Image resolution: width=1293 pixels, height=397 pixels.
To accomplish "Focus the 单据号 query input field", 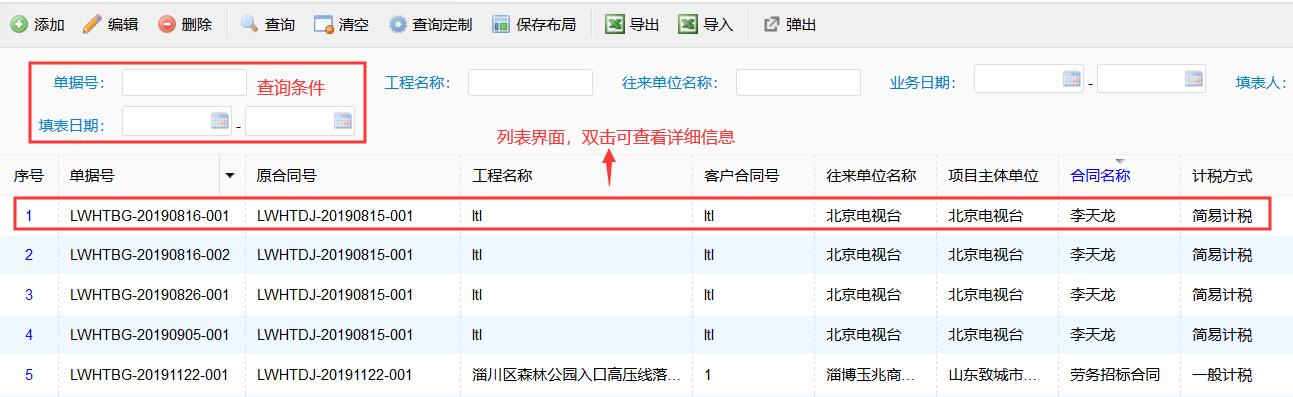I will pos(184,82).
